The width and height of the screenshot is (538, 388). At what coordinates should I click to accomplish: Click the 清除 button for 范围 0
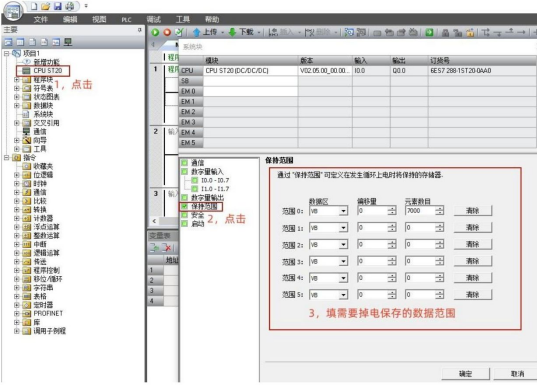tap(472, 211)
